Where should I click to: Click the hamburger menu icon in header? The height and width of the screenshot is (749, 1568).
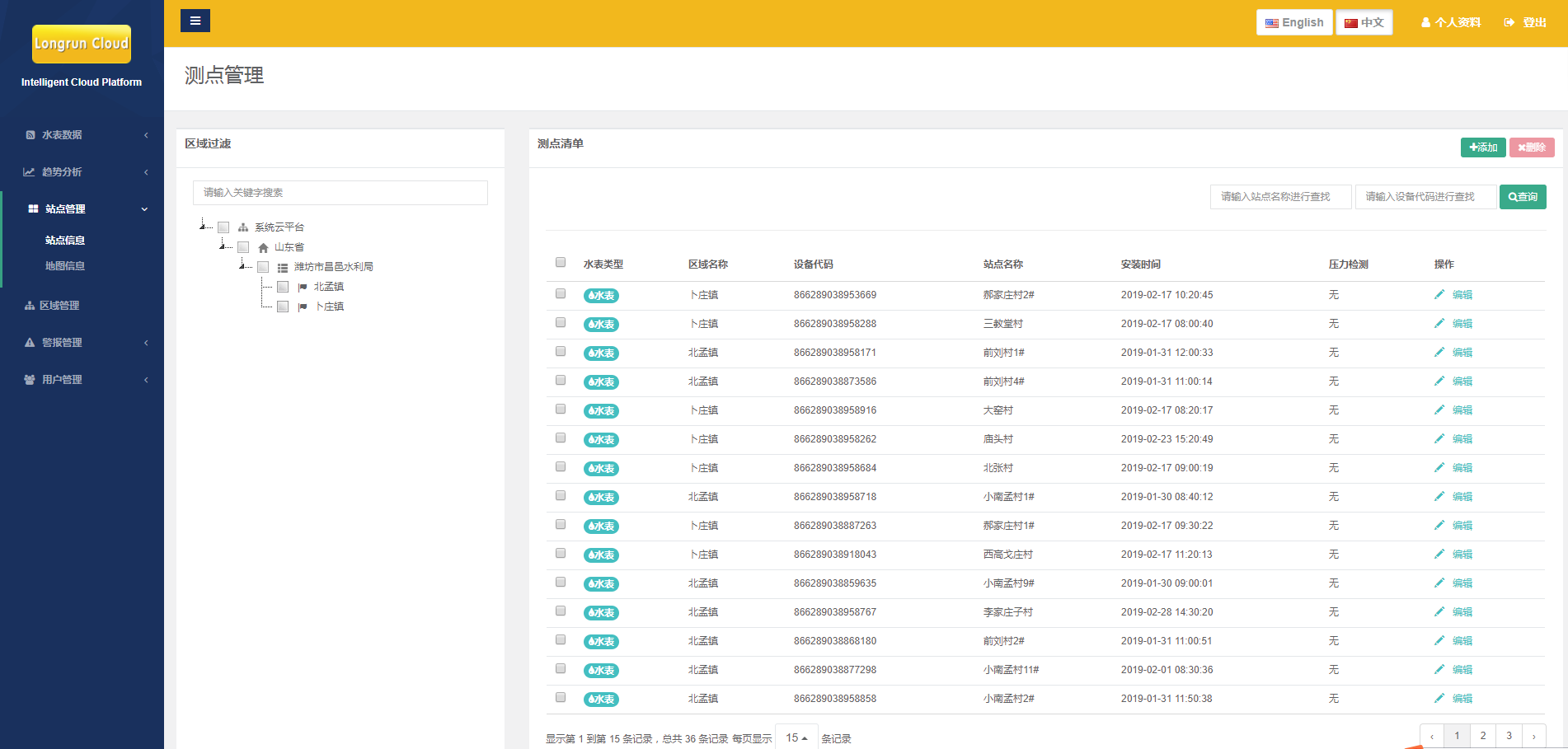point(195,21)
